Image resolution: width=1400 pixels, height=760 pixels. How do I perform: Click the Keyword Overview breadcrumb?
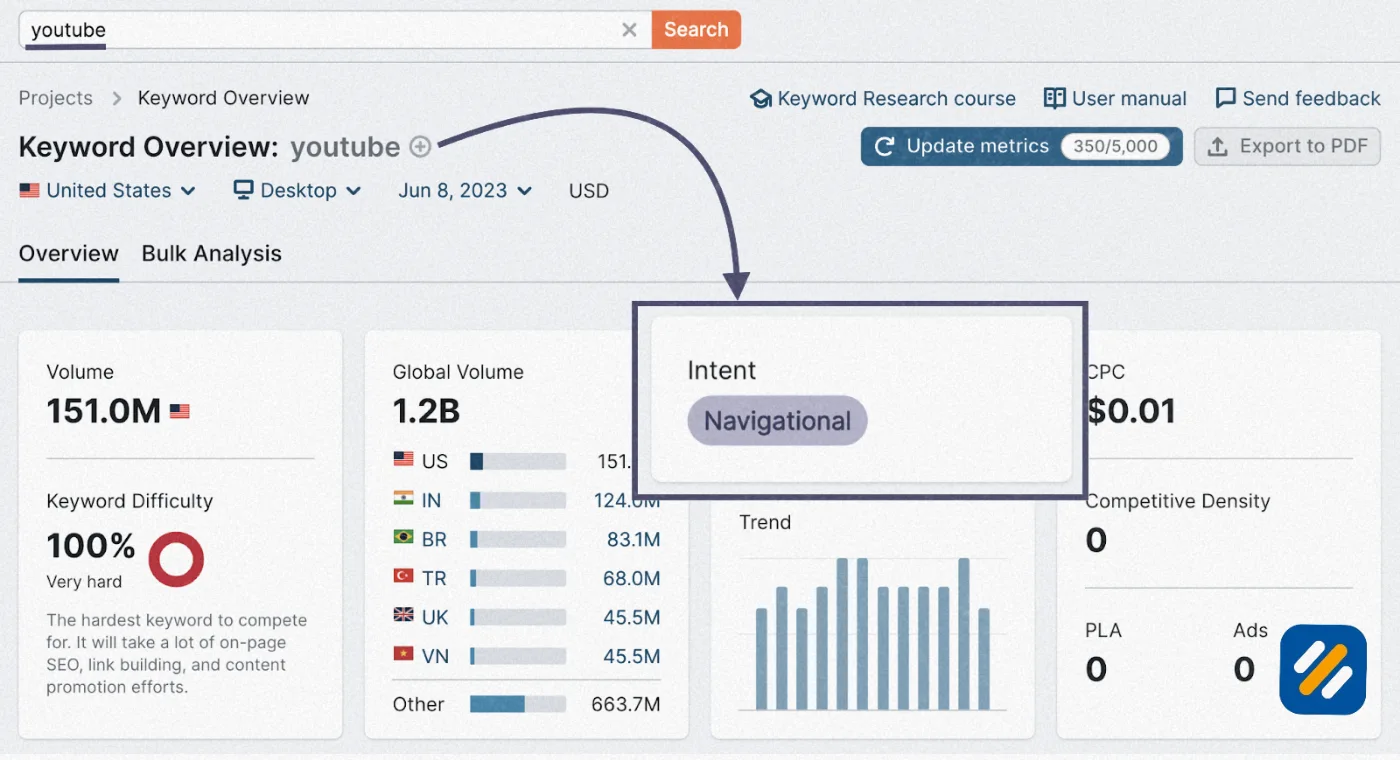pyautogui.click(x=223, y=98)
